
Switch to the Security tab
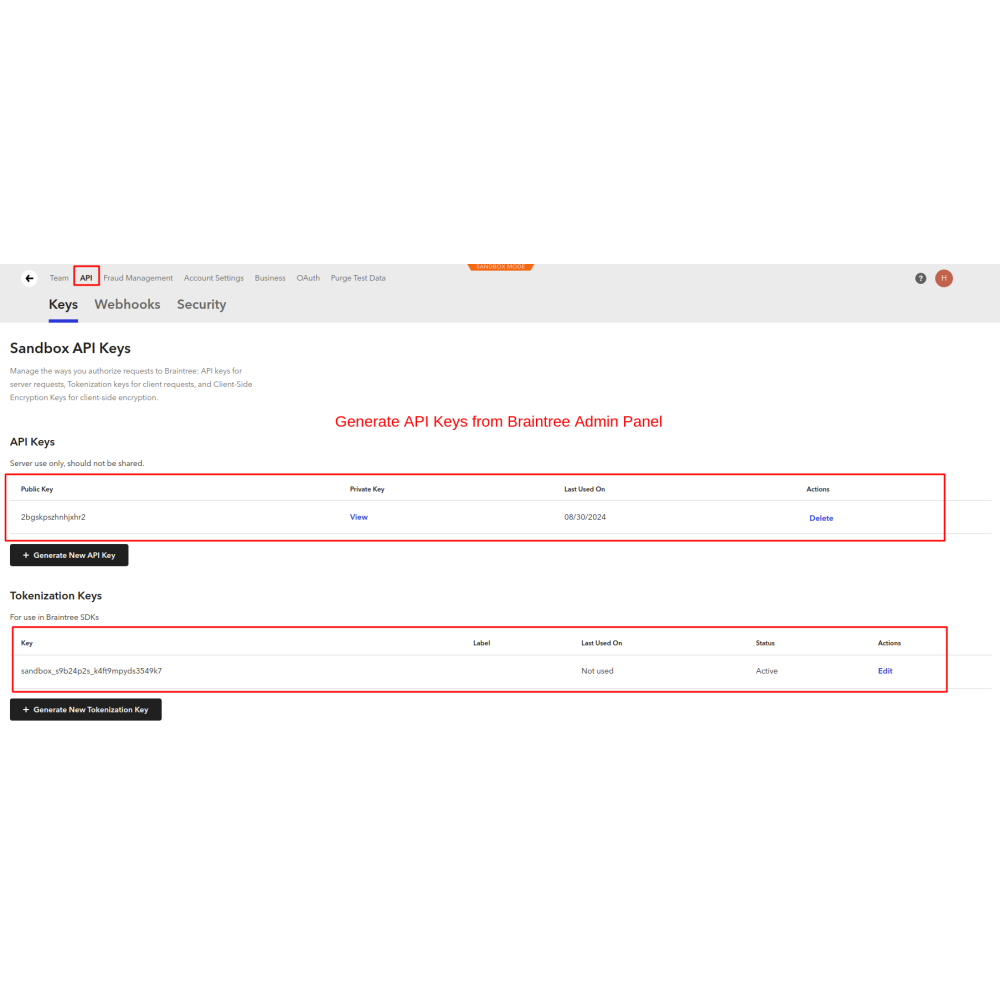(201, 305)
